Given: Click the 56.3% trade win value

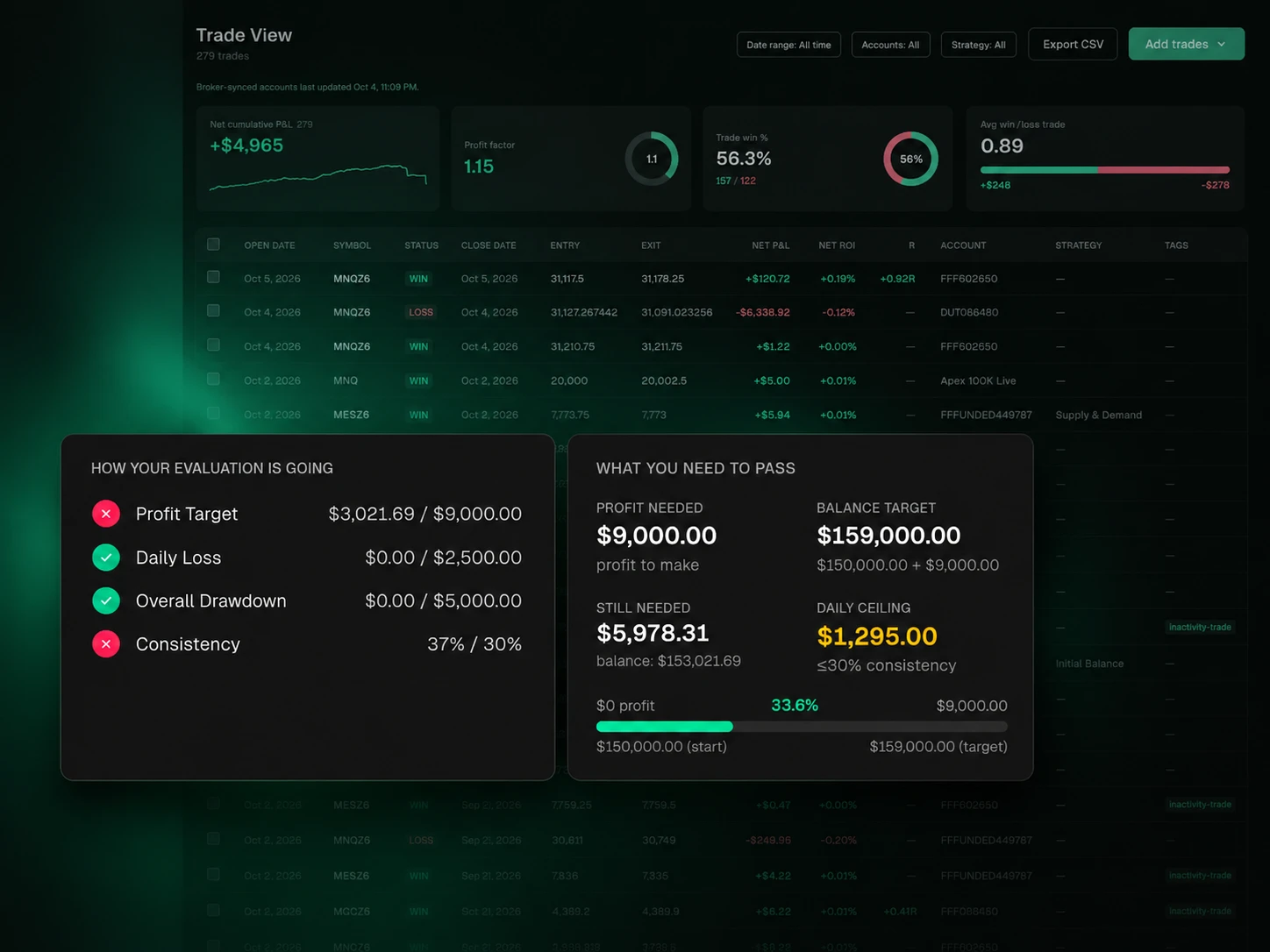Looking at the screenshot, I should coord(743,159).
